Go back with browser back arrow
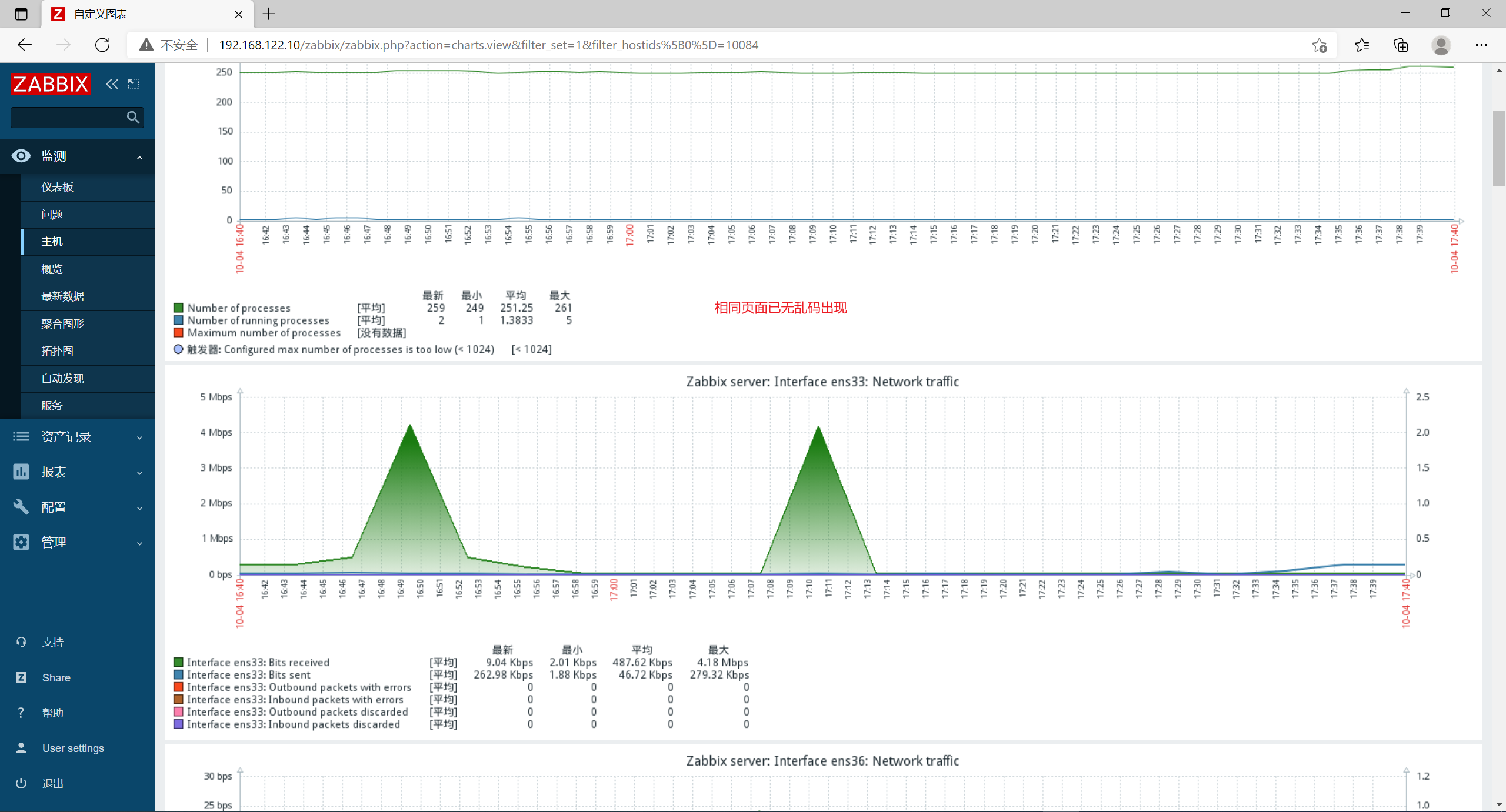1506x812 pixels. pyautogui.click(x=25, y=45)
